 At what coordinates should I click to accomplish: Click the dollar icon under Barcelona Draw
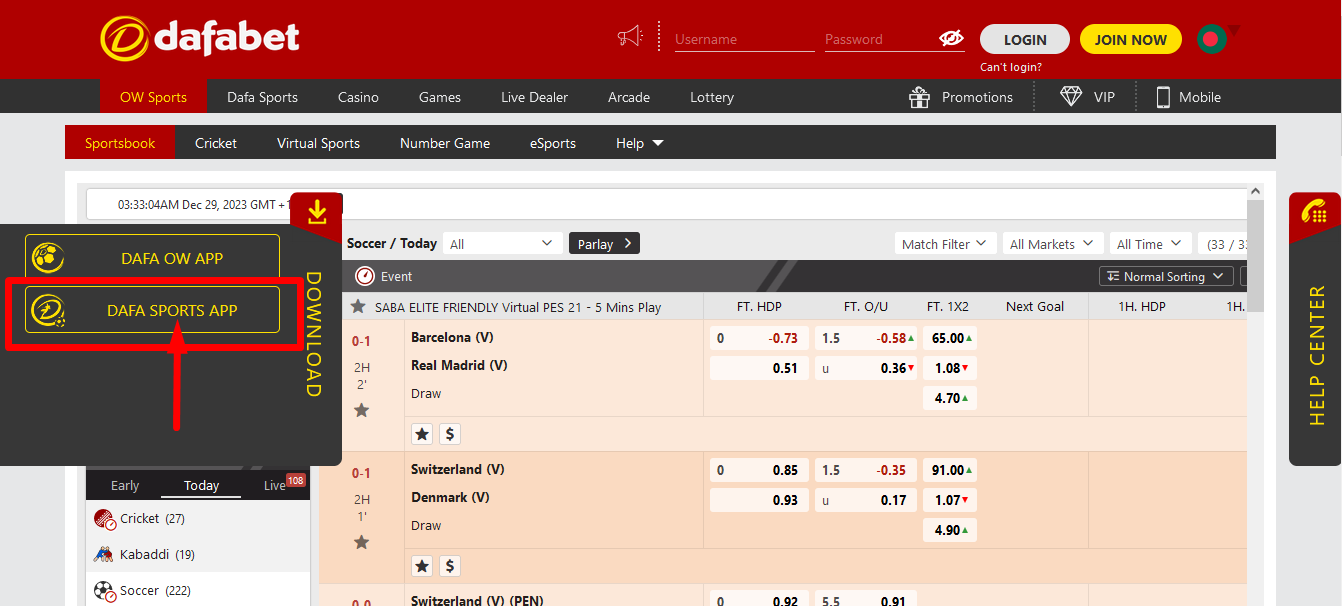[x=450, y=434]
